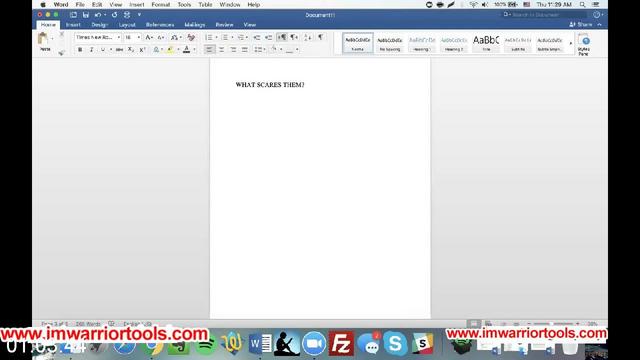Open Slack from the dock
Image resolution: width=640 pixels, height=360 pixels.
[422, 344]
